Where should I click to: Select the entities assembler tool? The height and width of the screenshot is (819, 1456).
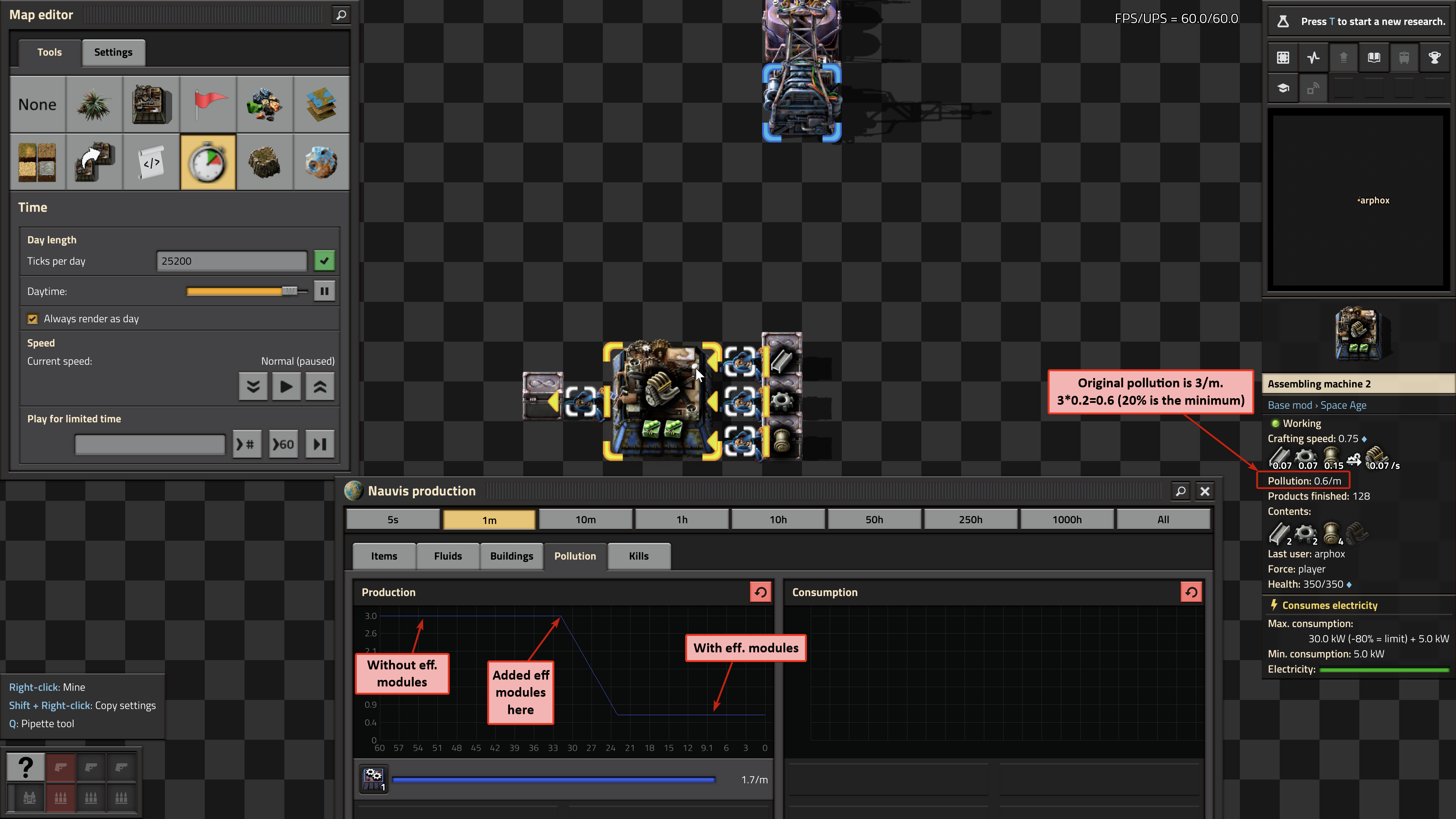click(x=151, y=105)
